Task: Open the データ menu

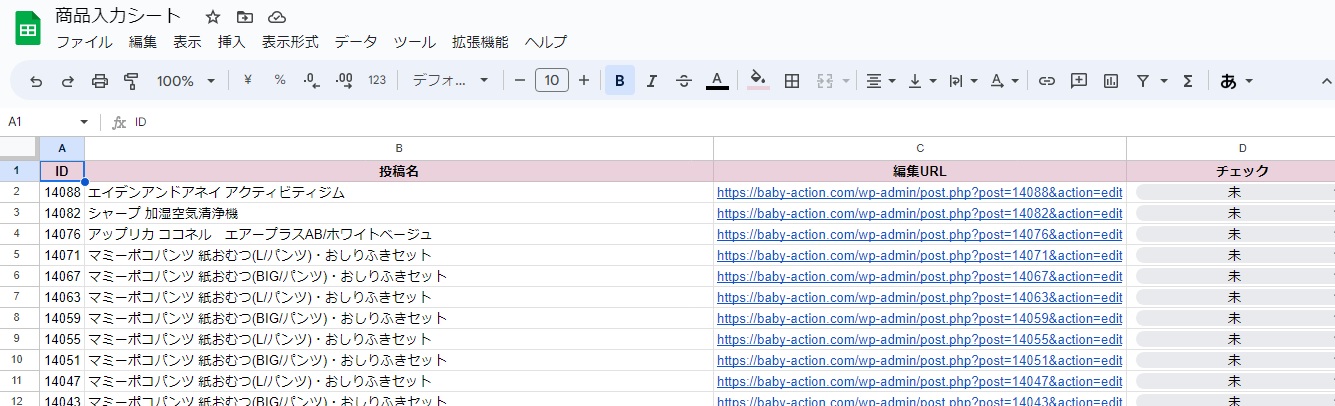Action: tap(356, 42)
